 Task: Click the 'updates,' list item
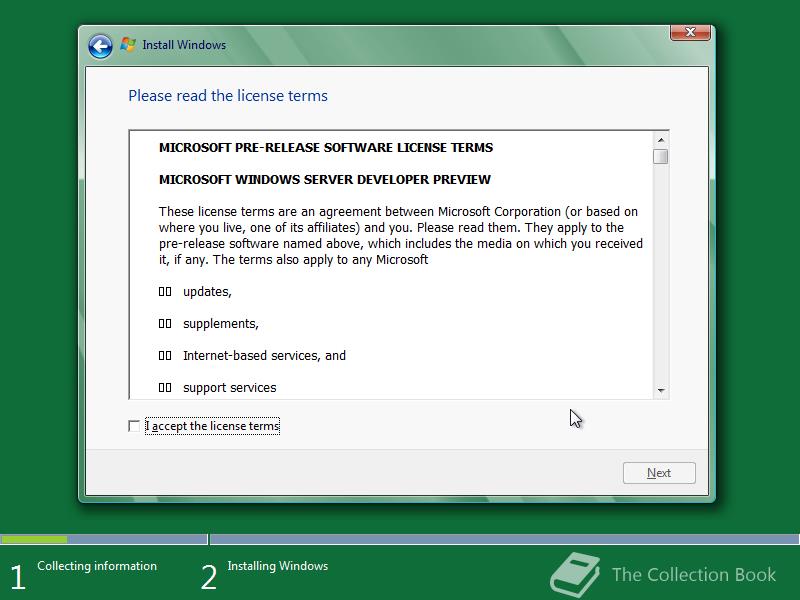(x=207, y=292)
